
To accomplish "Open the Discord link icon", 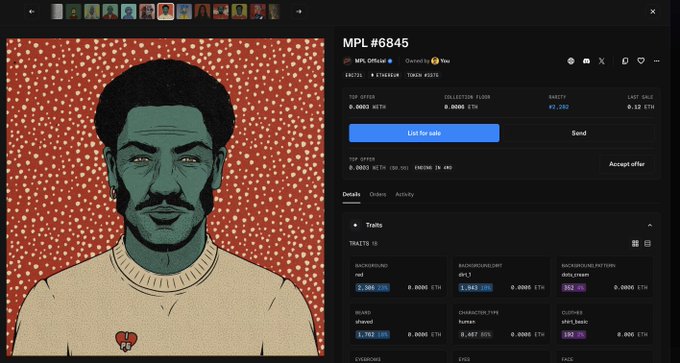I will pyautogui.click(x=586, y=61).
